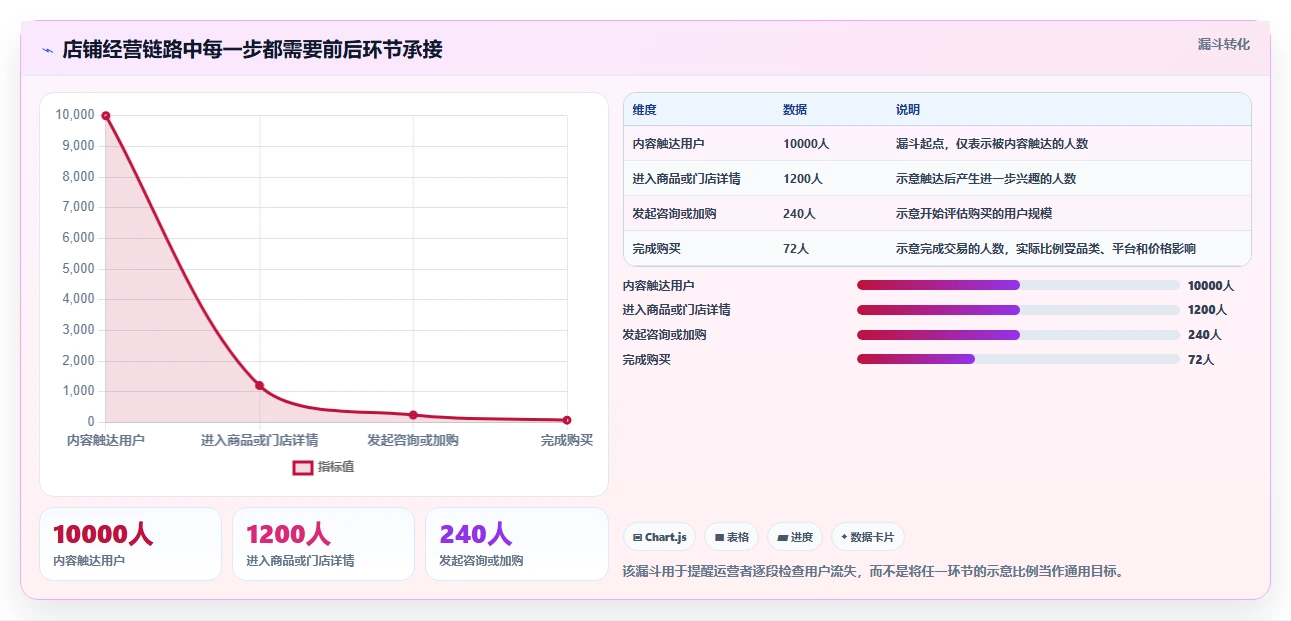This screenshot has width=1291, height=621.
Task: Click table cell 240人
Action: [799, 214]
